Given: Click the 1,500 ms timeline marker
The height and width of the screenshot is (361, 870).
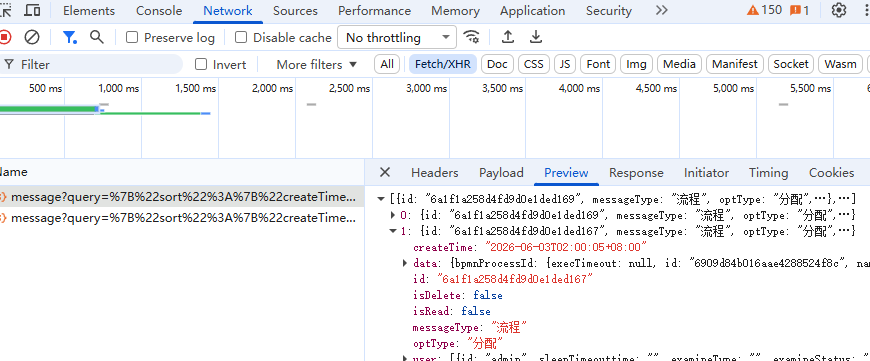Looking at the screenshot, I should click(196, 88).
